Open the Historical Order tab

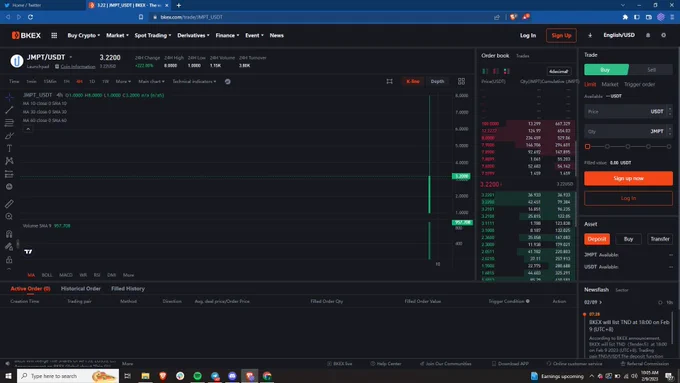point(81,289)
